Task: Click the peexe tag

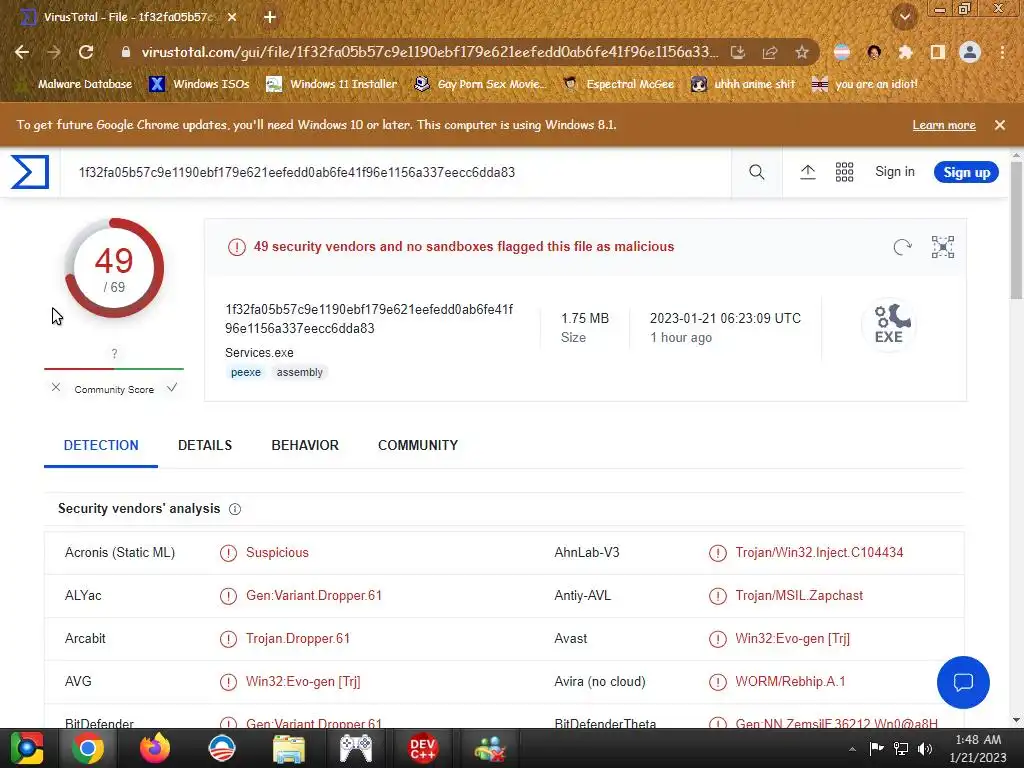Action: (246, 372)
